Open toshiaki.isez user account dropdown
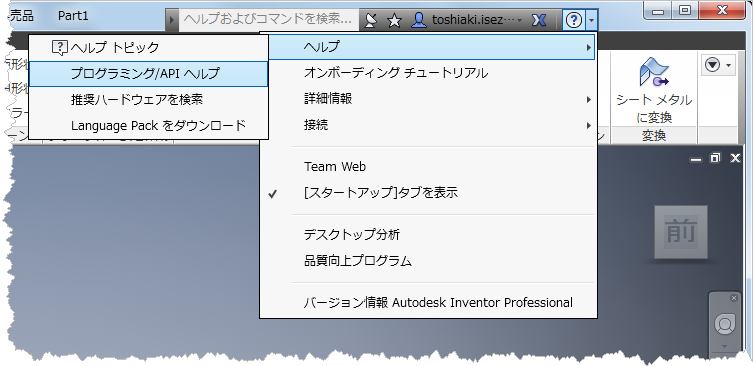Viewport: 753px width, 366px height. point(467,20)
